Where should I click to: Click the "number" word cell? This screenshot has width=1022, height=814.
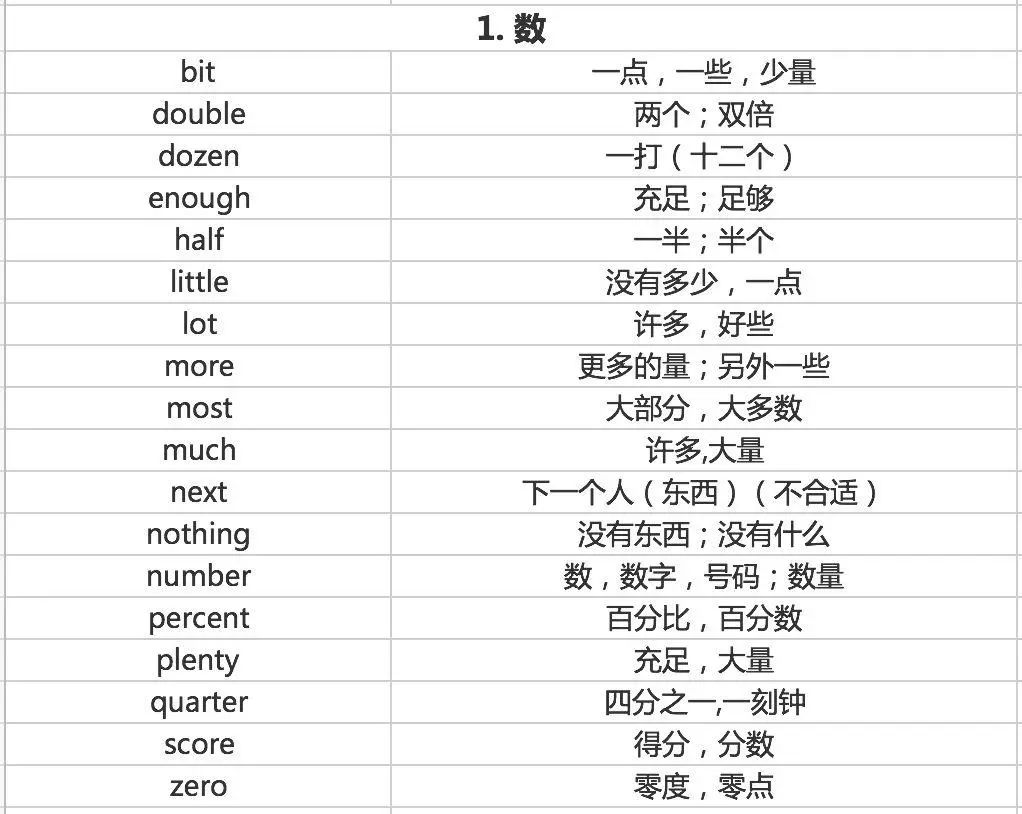coord(198,576)
